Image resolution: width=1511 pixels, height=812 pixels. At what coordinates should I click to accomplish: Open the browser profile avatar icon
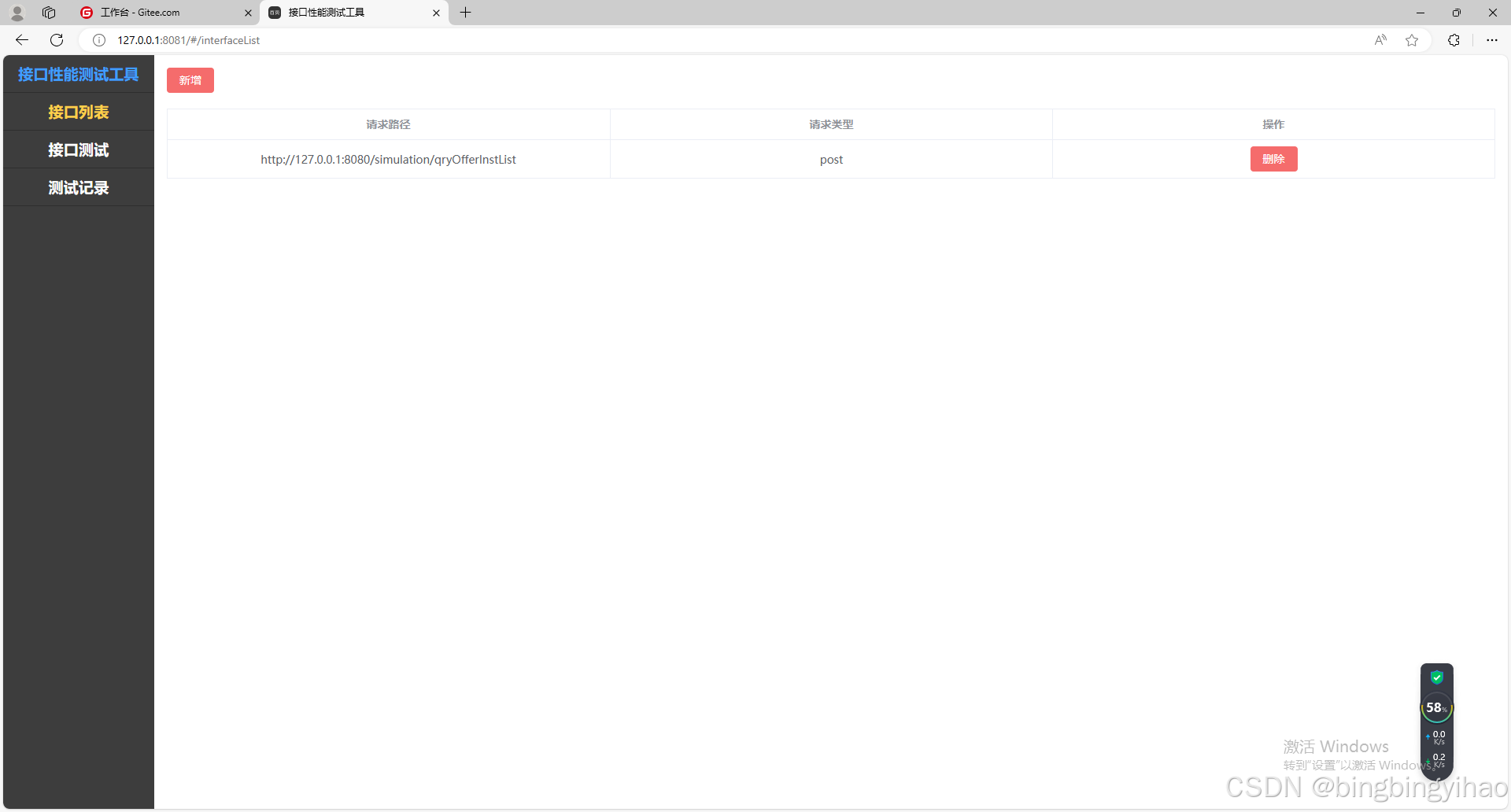[x=17, y=13]
